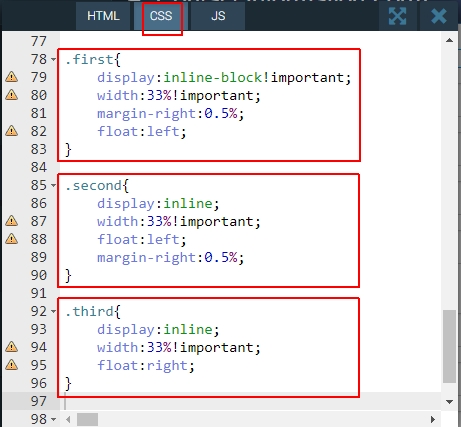Screen dimensions: 461x427
Task: Collapse the .second rule at line 85
Action: [x=54, y=186]
